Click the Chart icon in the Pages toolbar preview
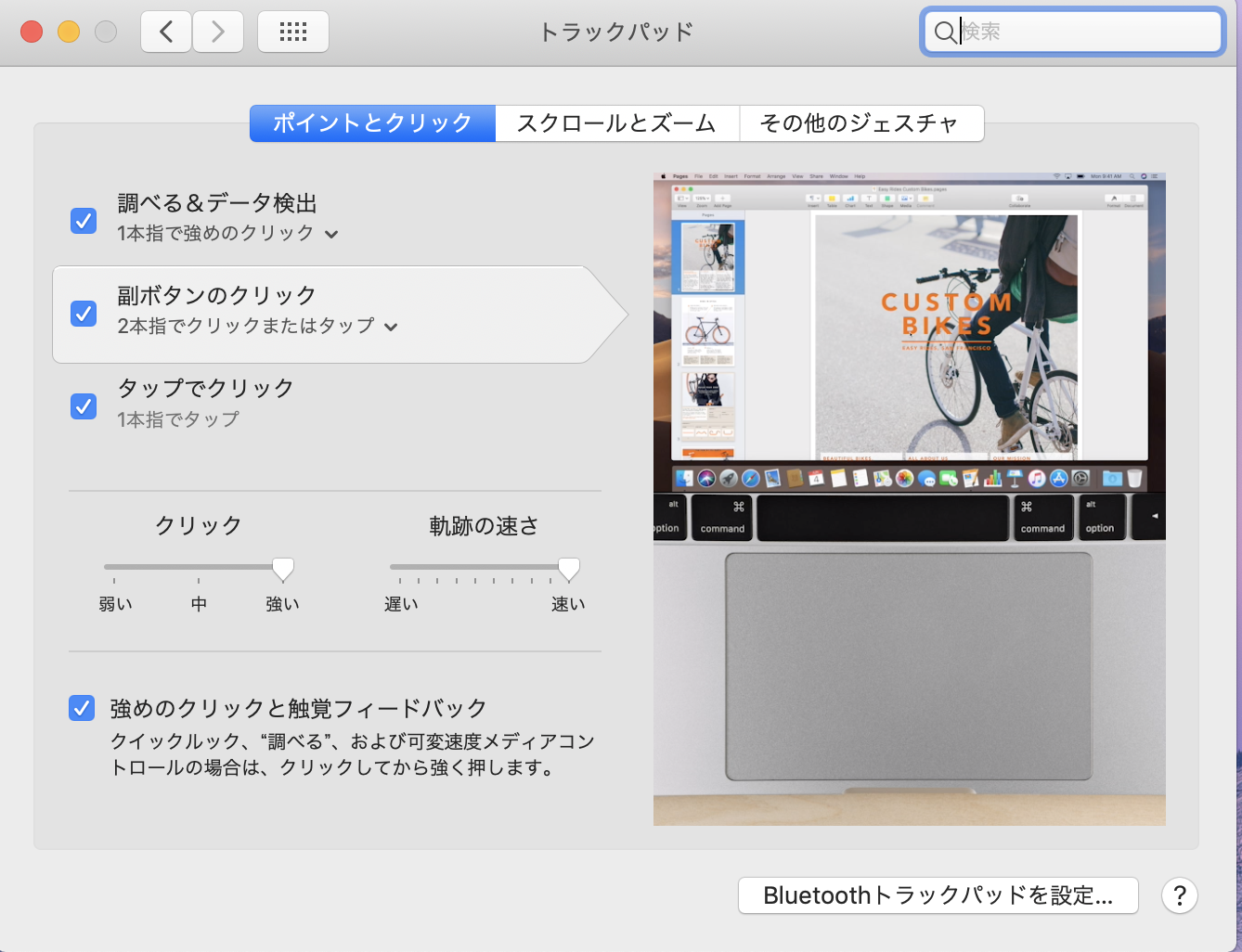1242x952 pixels. click(850, 198)
